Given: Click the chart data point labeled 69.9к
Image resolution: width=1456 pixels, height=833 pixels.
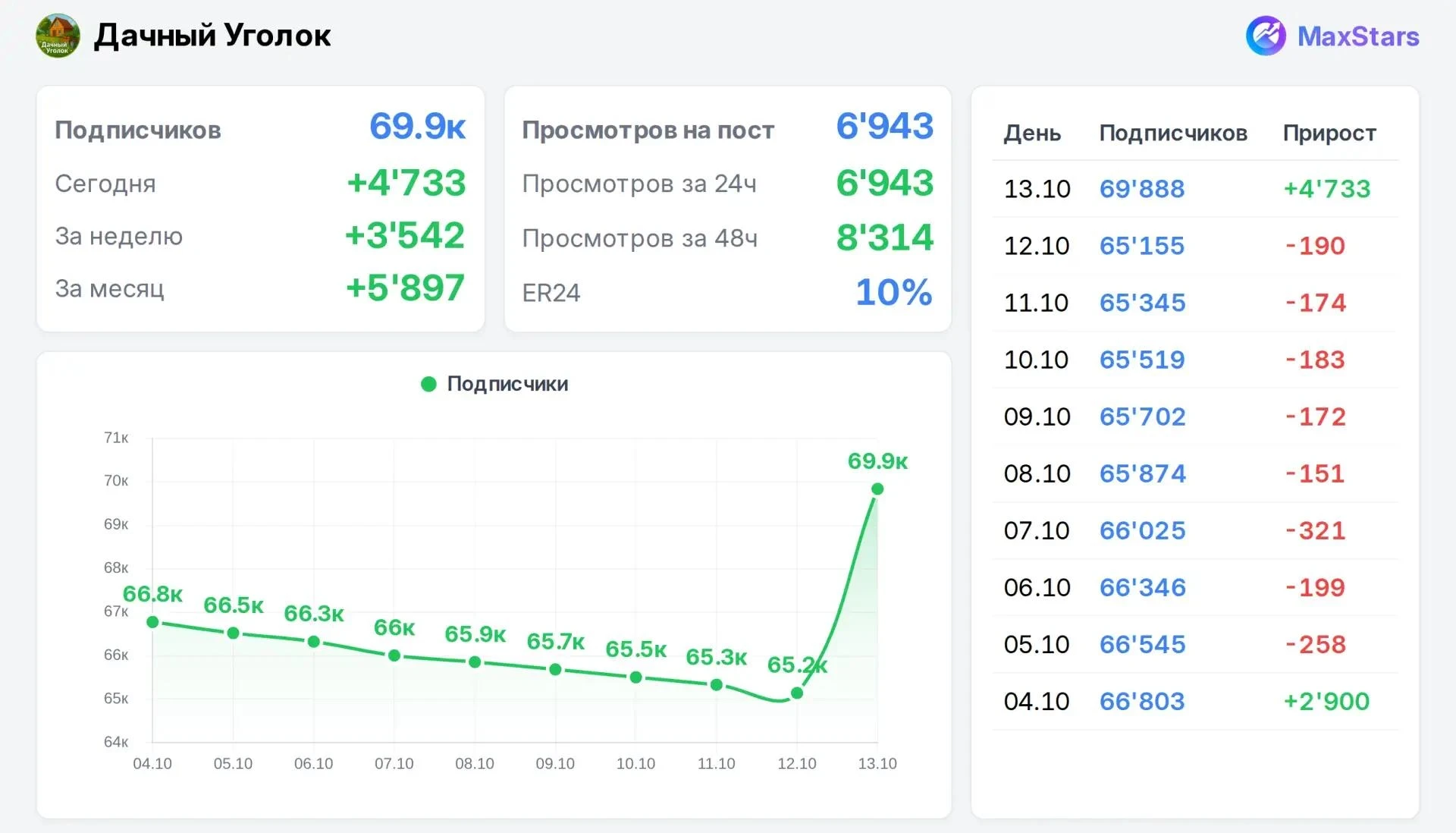Looking at the screenshot, I should (877, 489).
